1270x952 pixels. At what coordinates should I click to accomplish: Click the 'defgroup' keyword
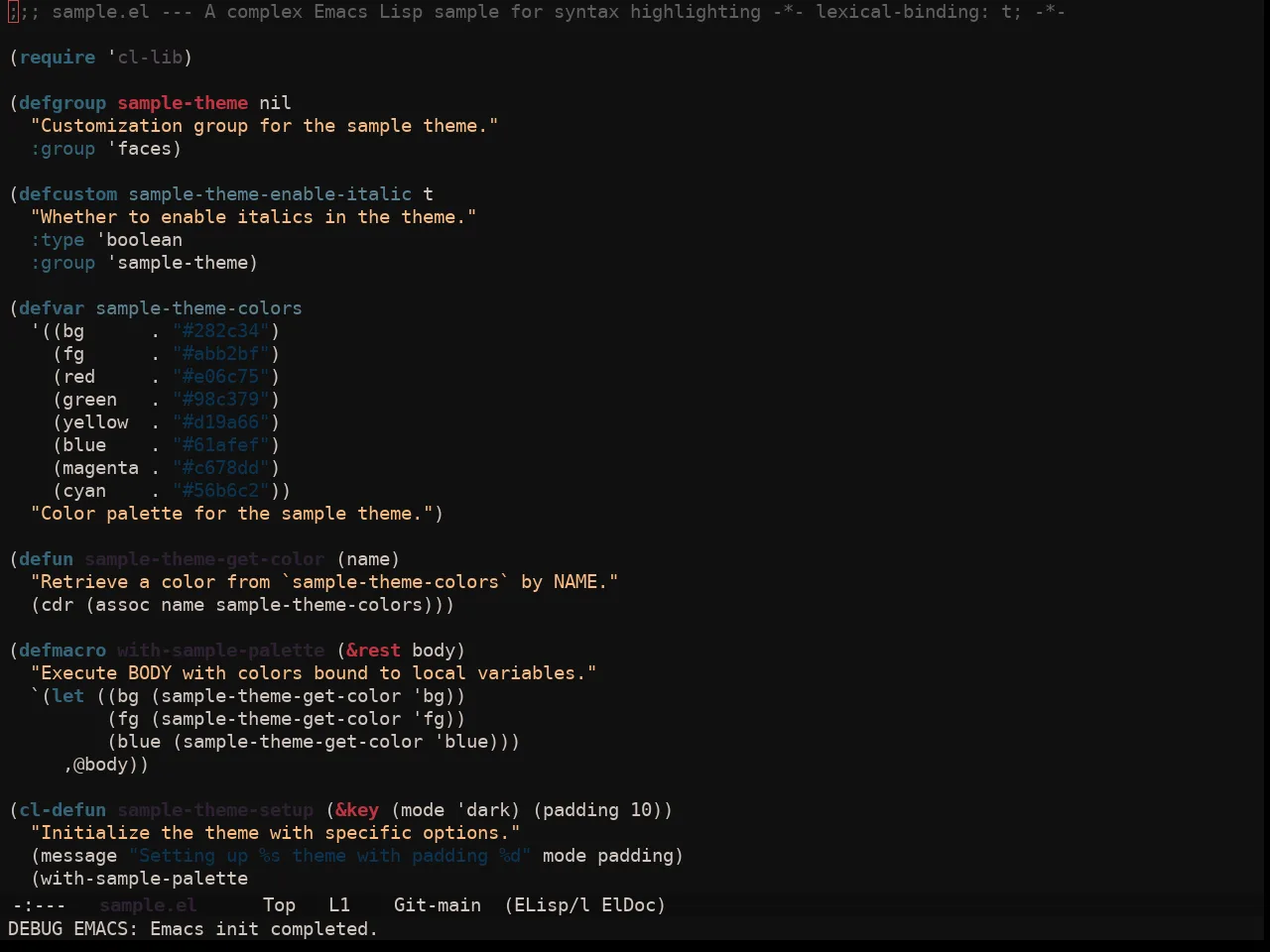(x=63, y=103)
